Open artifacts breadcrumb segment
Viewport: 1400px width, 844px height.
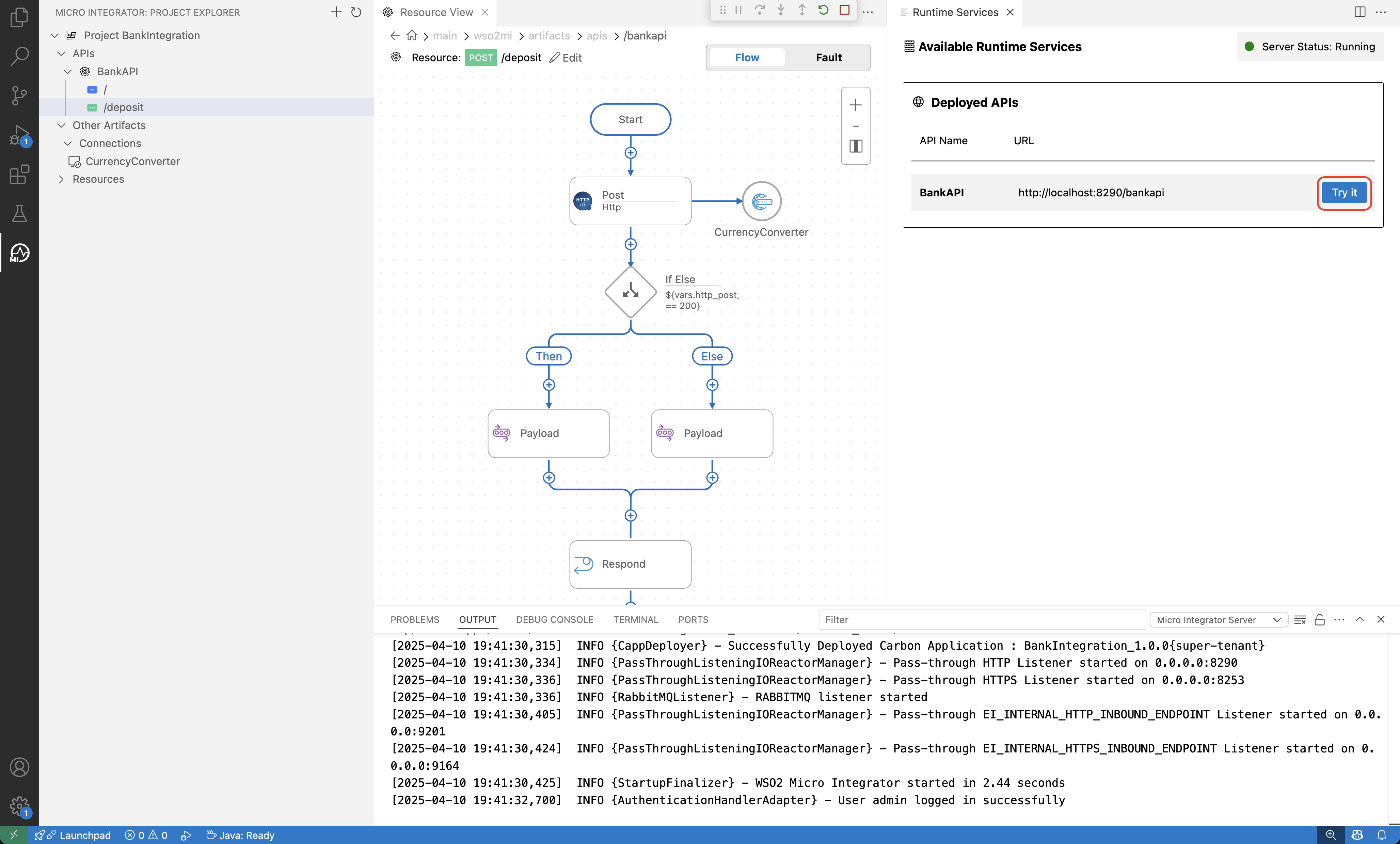[549, 36]
